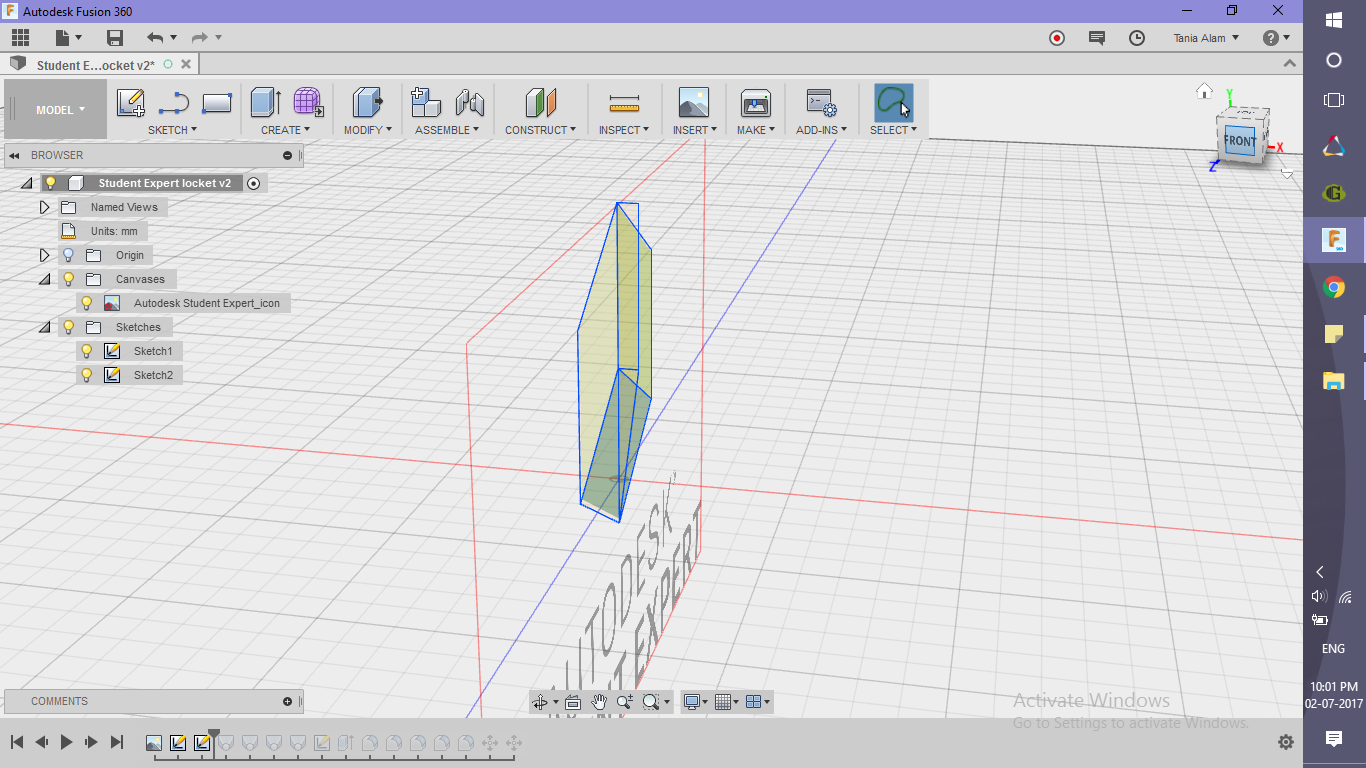Select Sketch1 in the browser tree
Viewport: 1366px width, 768px height.
(153, 351)
